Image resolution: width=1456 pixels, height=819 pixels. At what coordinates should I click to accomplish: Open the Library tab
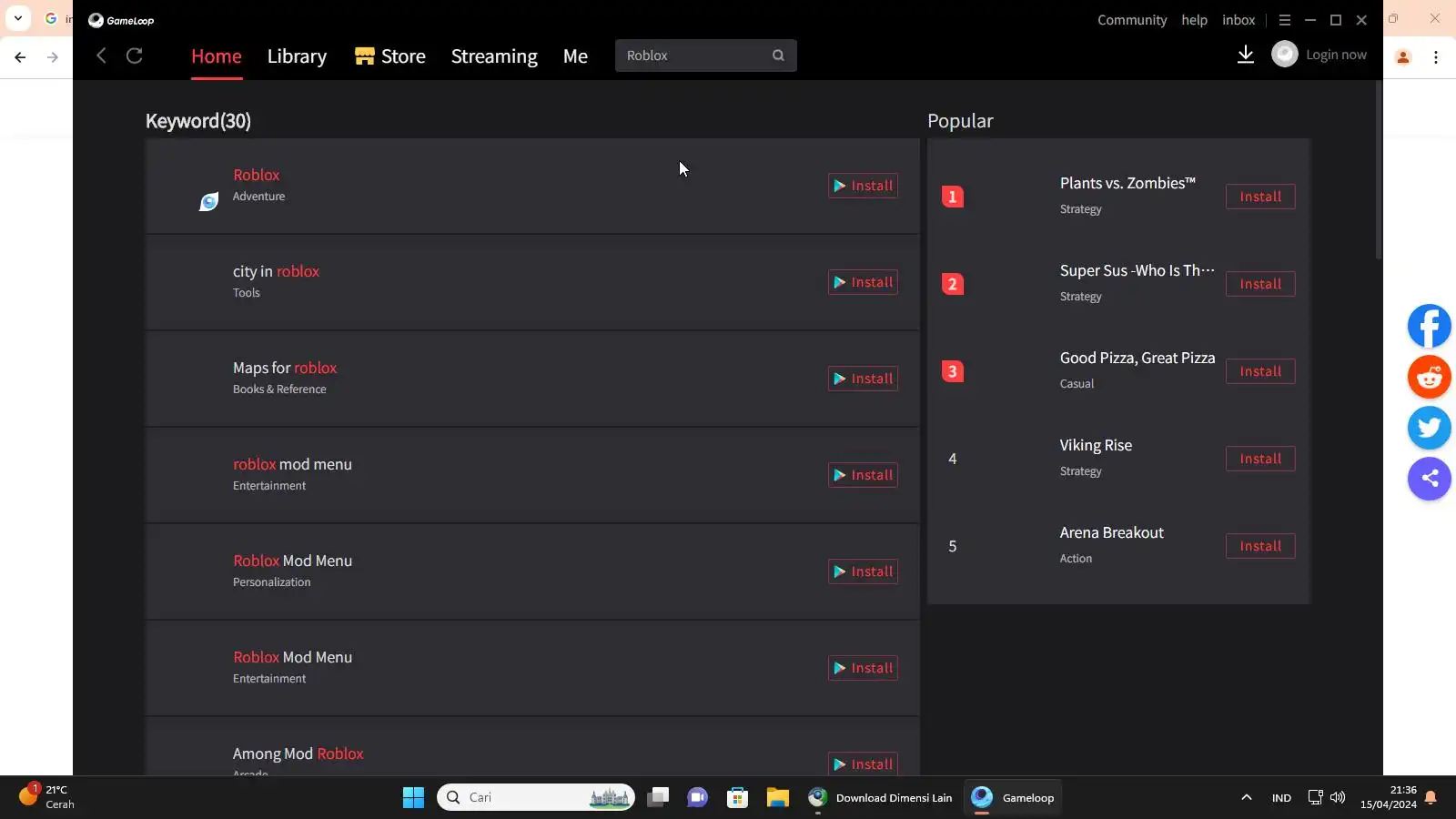[297, 56]
